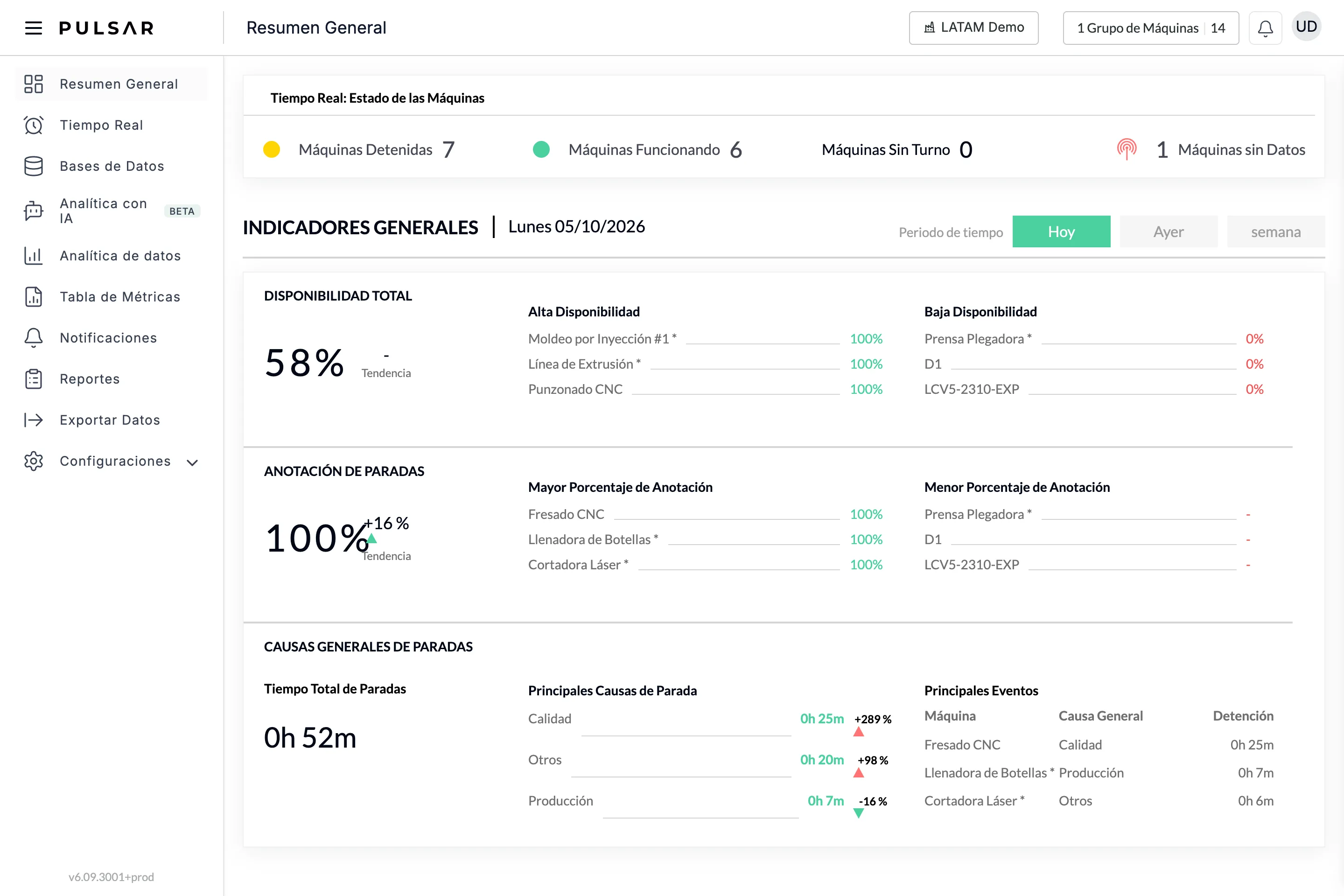Click the version label v6.09.3001+prod
Image resolution: width=1344 pixels, height=896 pixels.
pyautogui.click(x=112, y=876)
